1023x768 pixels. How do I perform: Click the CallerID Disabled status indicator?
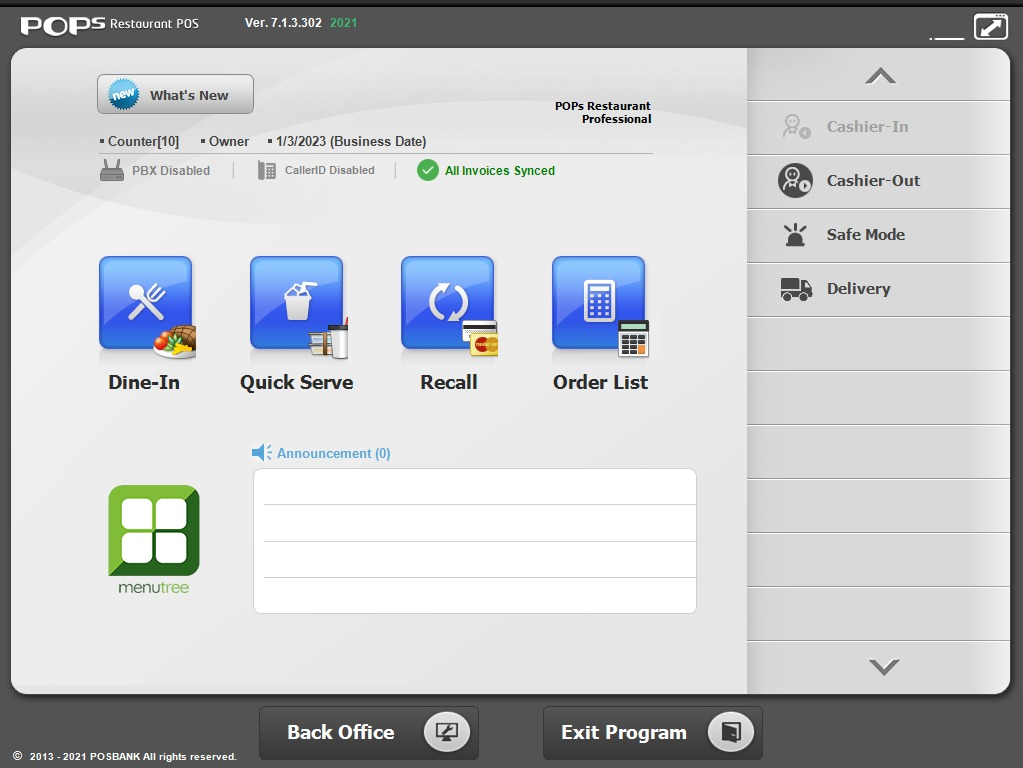[x=316, y=171]
